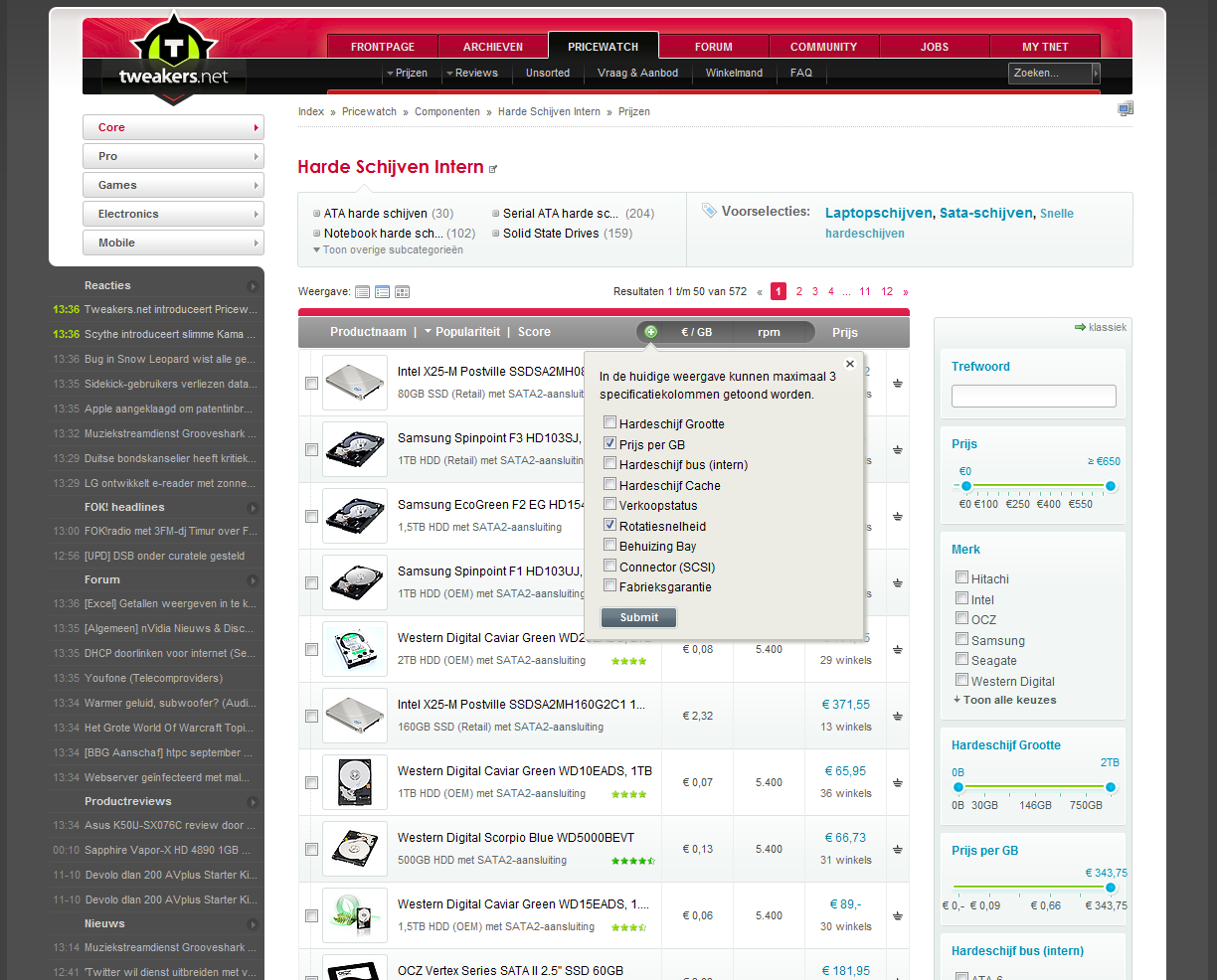Check the Verkoopstatus option
The width and height of the screenshot is (1217, 980).
click(x=610, y=504)
